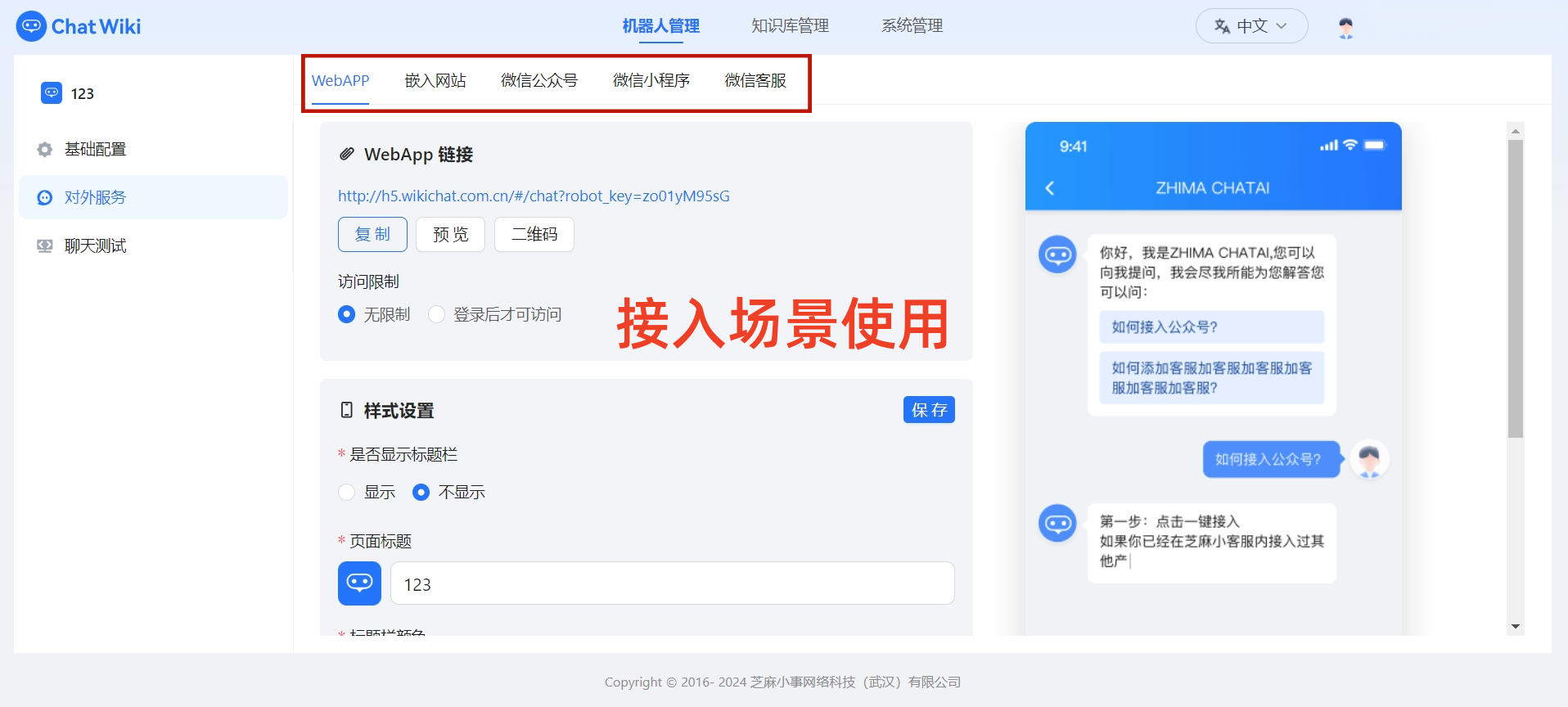
Task: Select the 登录后才可访问 radio option
Action: click(436, 314)
